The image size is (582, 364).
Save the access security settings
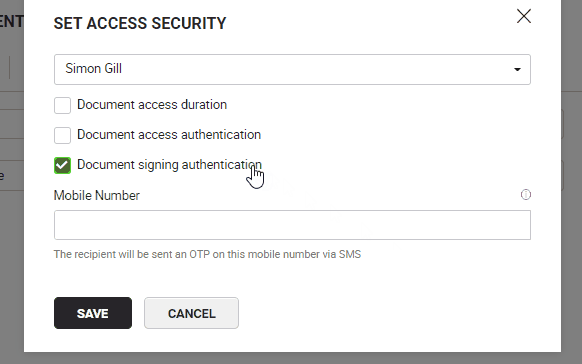(93, 313)
